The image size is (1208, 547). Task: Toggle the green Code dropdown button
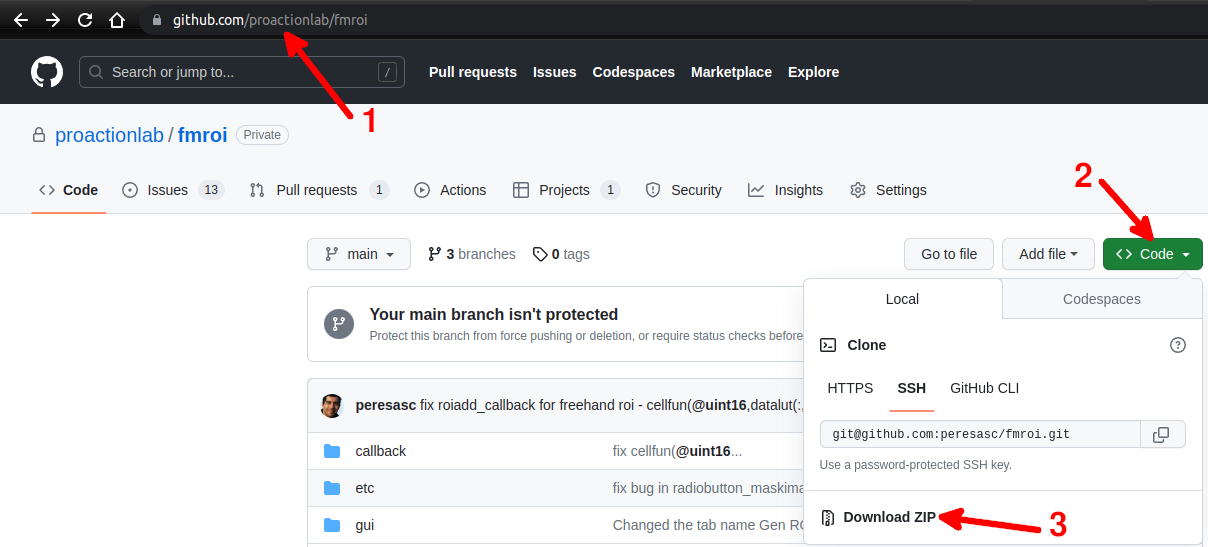click(x=1153, y=254)
